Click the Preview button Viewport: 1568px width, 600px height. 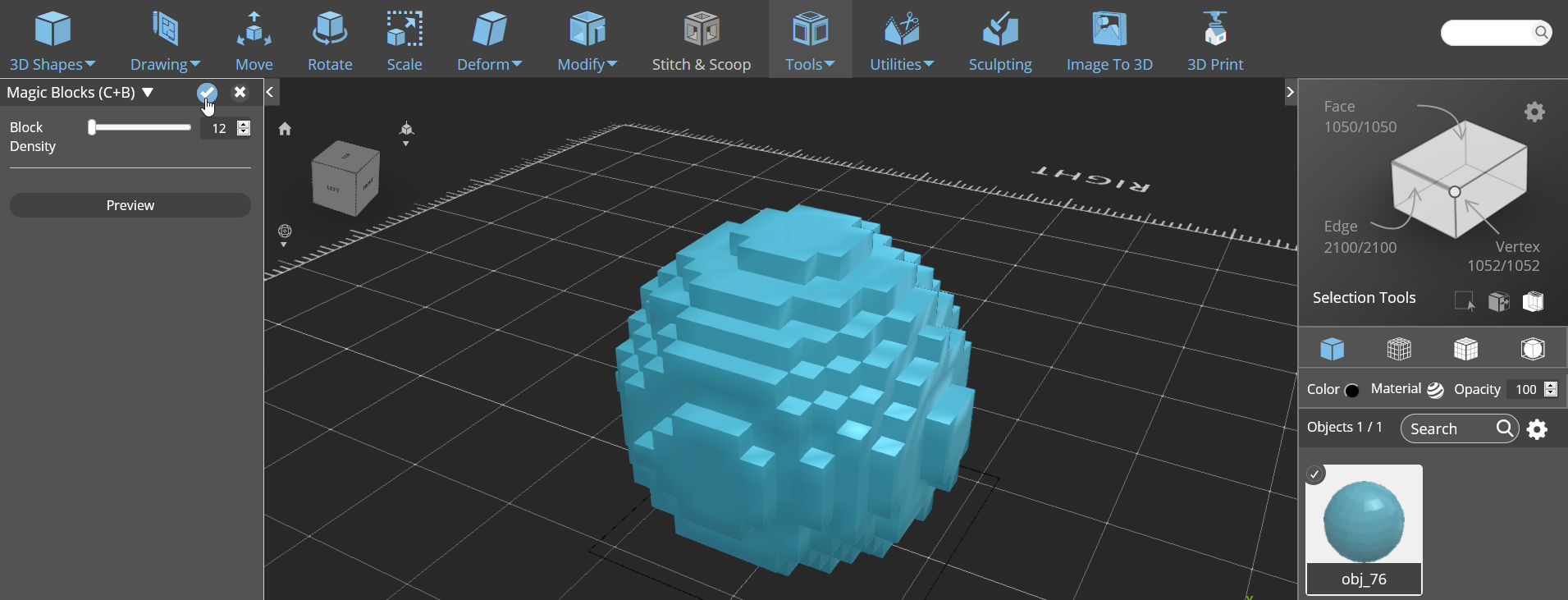pos(130,205)
